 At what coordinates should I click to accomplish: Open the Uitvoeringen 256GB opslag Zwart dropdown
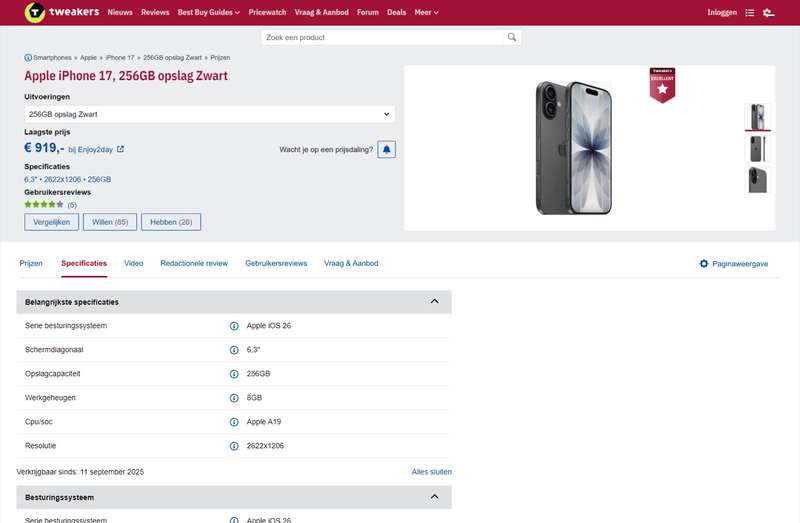coord(210,114)
